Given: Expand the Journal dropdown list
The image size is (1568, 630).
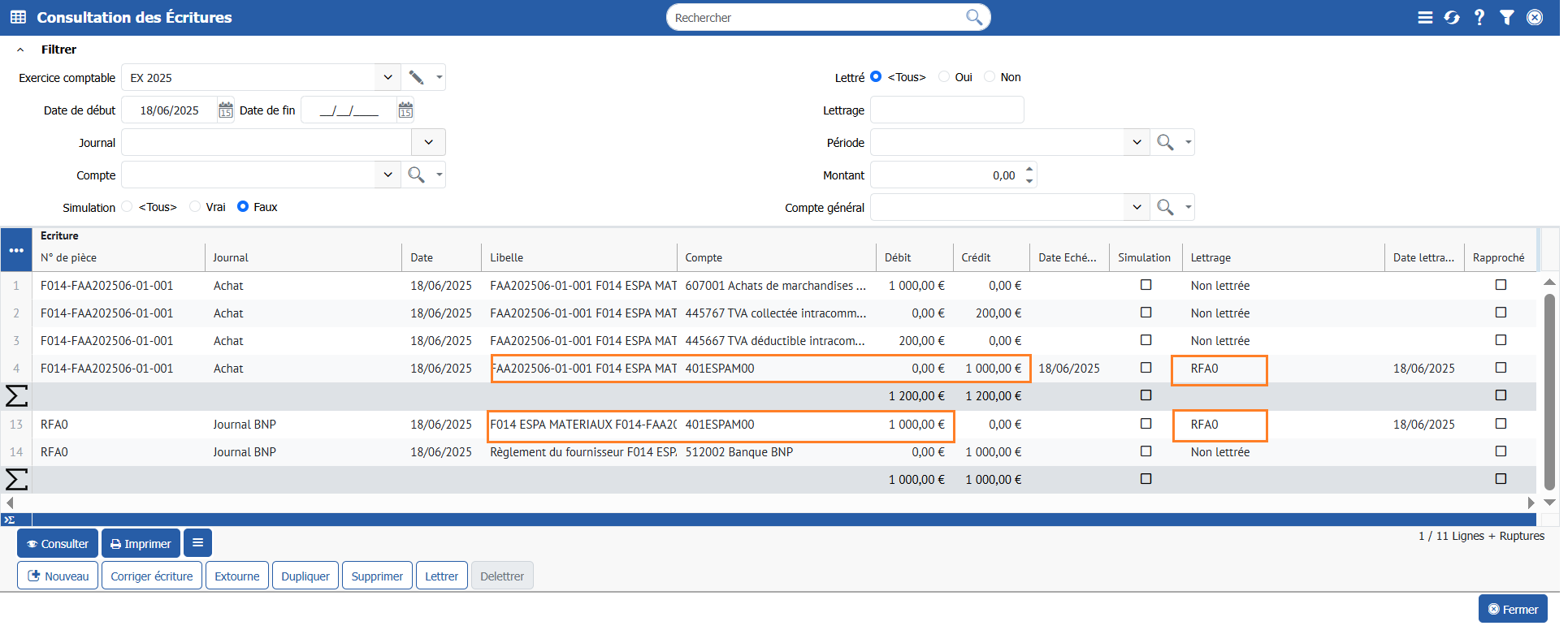Looking at the screenshot, I should coord(428,142).
